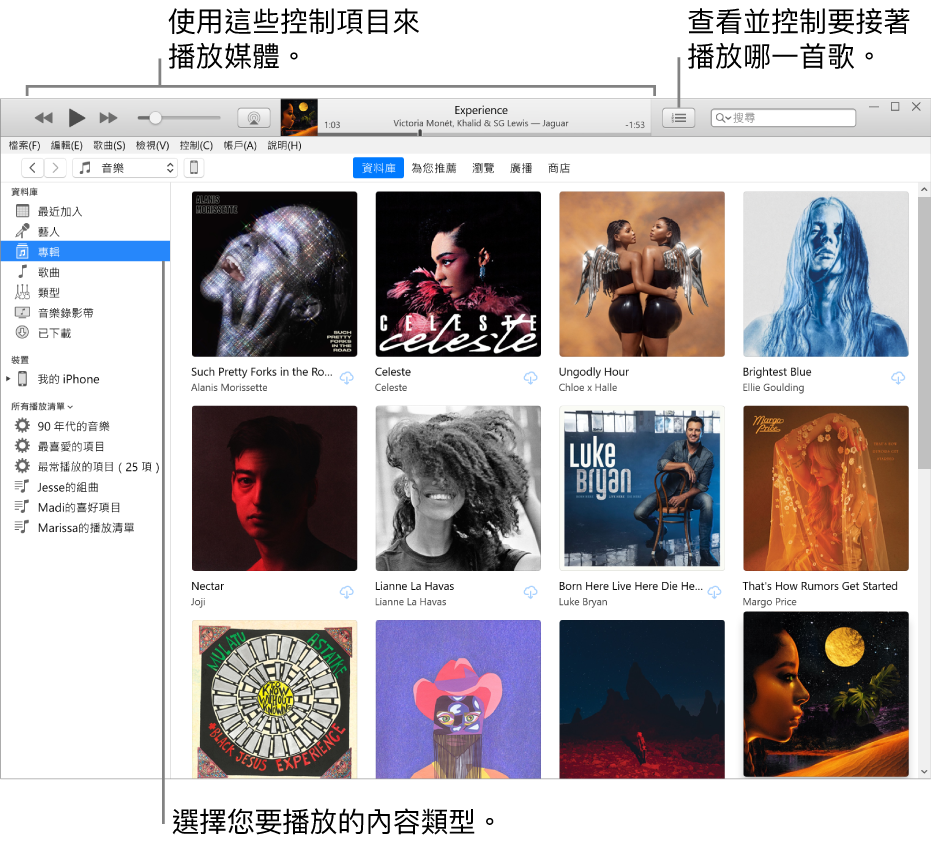Switch to the 瀏覽 tab
931x841 pixels.
[x=483, y=168]
